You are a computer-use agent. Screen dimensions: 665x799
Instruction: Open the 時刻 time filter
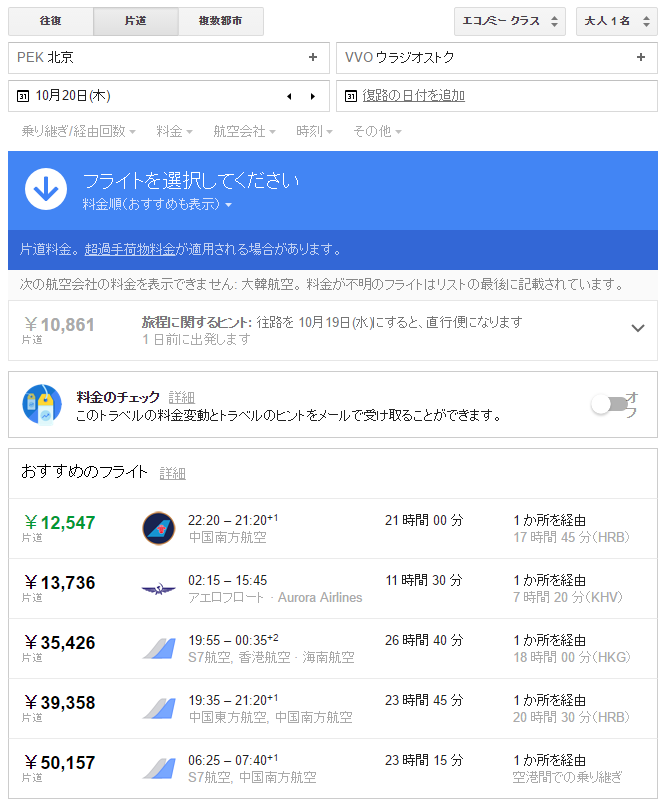point(314,131)
